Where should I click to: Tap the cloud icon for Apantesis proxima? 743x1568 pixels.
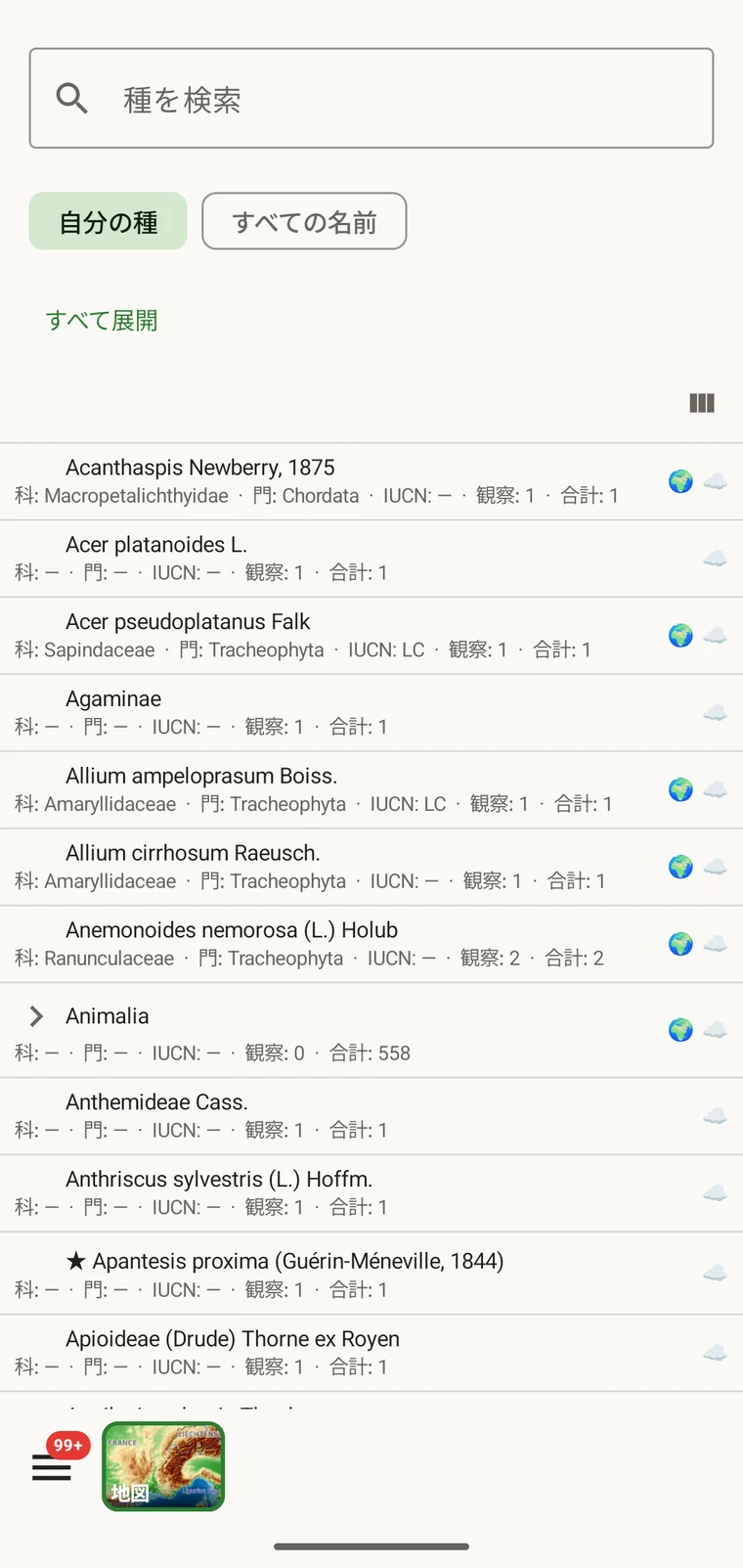pos(716,1274)
